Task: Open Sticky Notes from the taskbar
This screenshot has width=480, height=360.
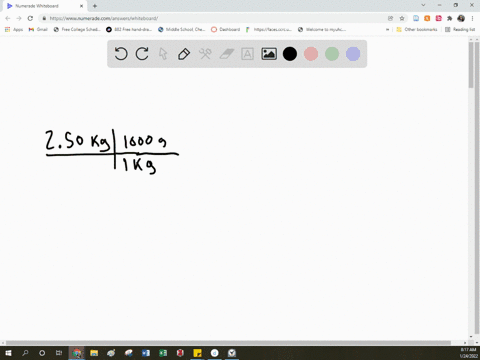Action: click(x=197, y=353)
